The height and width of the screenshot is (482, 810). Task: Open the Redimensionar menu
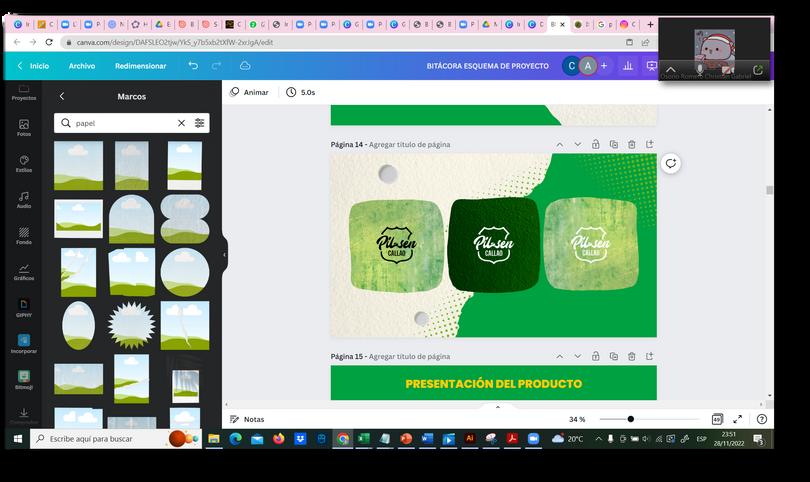tap(141, 66)
